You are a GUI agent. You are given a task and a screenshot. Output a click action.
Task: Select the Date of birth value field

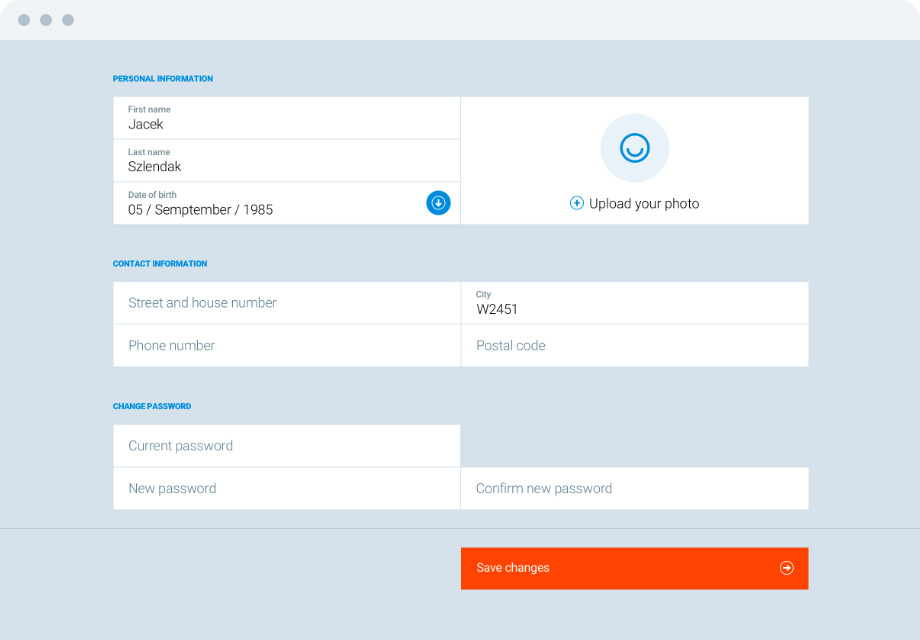coord(287,204)
